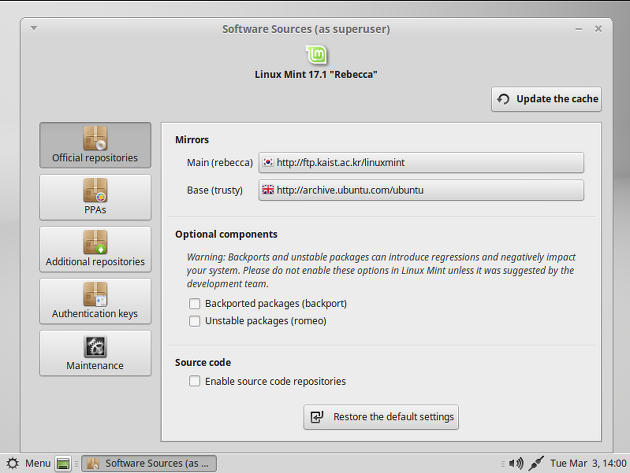Switch to the PPAs section

(x=95, y=197)
